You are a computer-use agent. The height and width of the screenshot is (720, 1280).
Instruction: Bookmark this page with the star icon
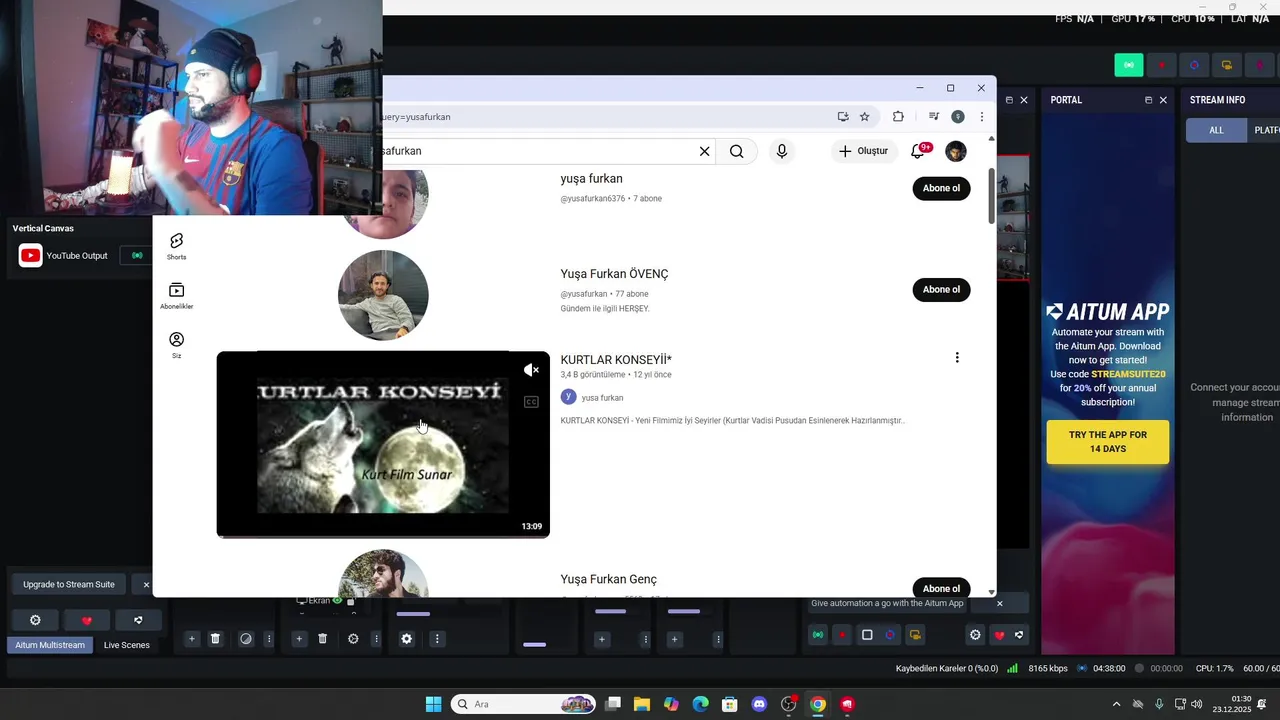click(x=865, y=117)
